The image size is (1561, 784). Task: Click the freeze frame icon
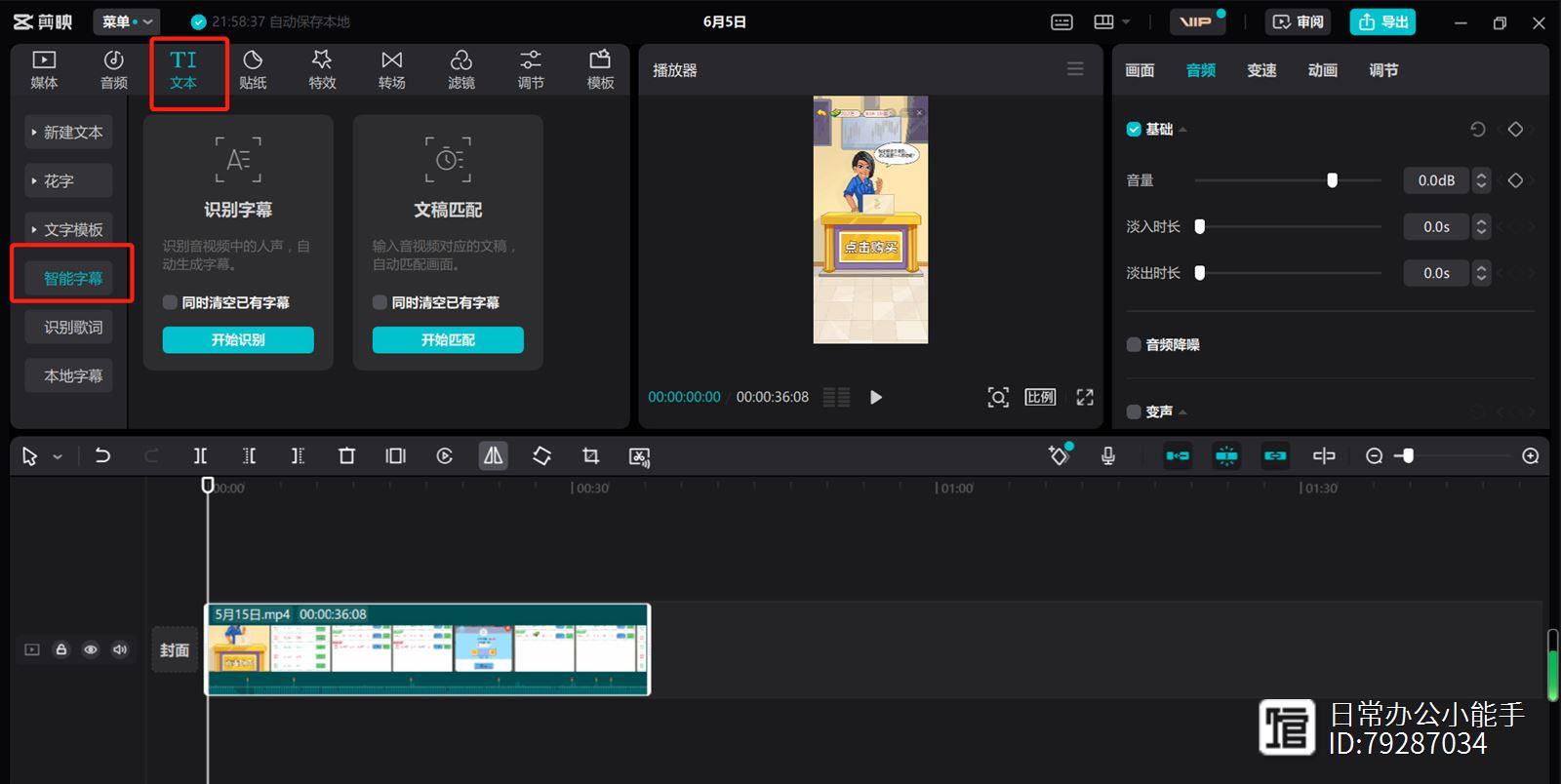[395, 455]
